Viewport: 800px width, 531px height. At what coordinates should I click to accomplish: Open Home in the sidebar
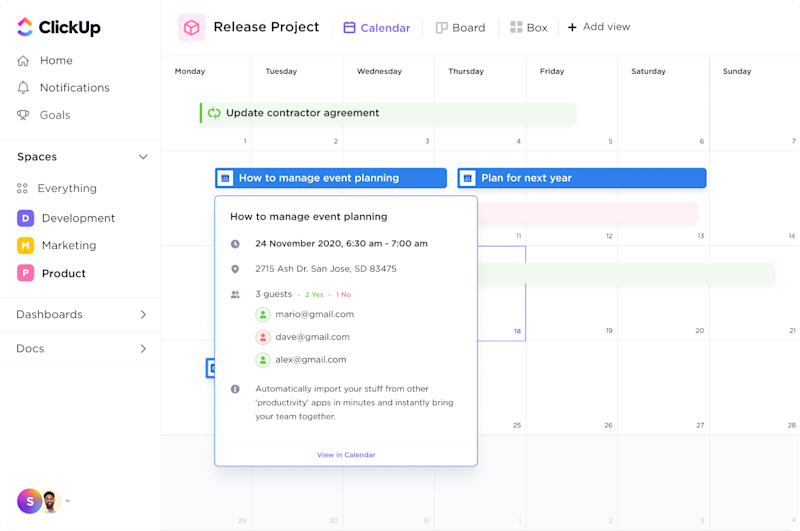[45, 61]
